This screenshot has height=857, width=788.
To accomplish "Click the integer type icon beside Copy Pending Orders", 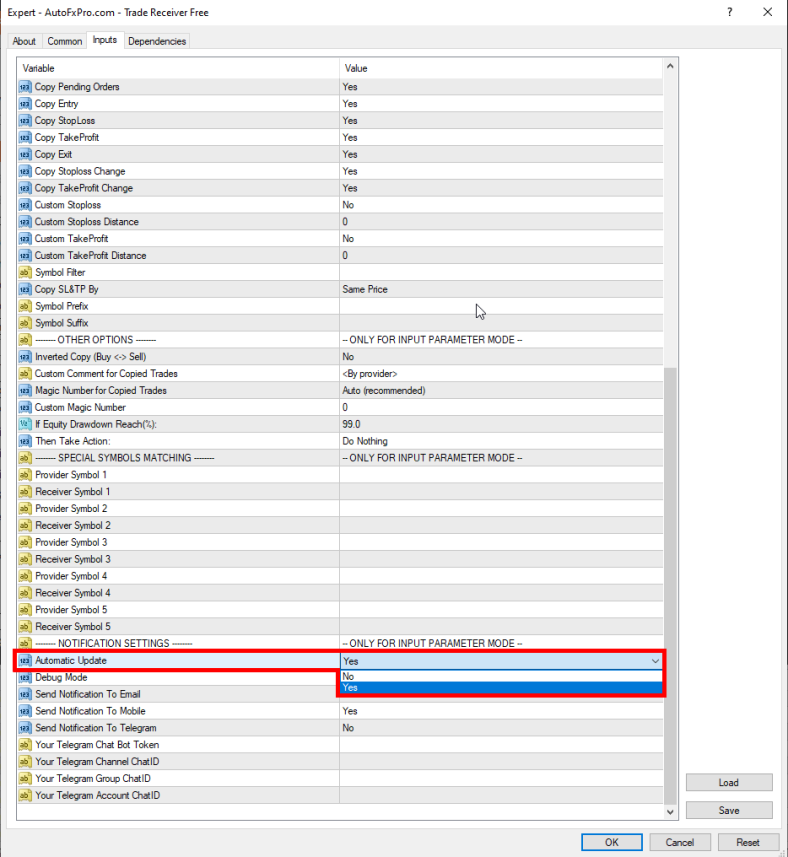I will click(x=25, y=87).
